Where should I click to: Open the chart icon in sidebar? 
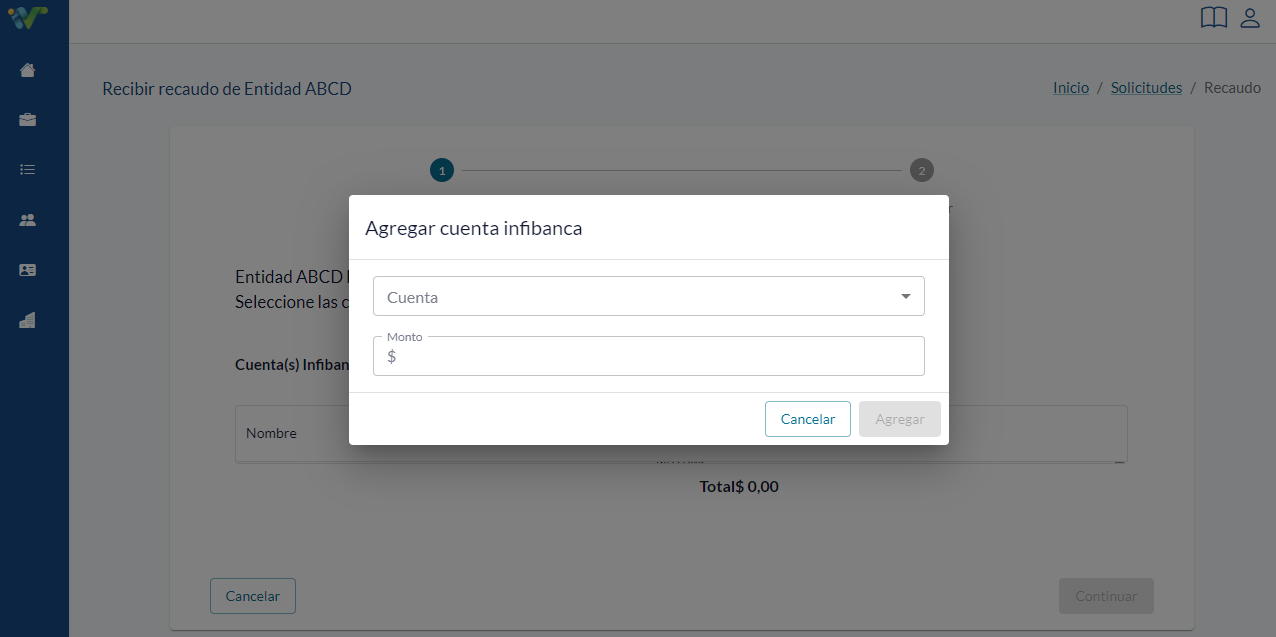point(28,320)
